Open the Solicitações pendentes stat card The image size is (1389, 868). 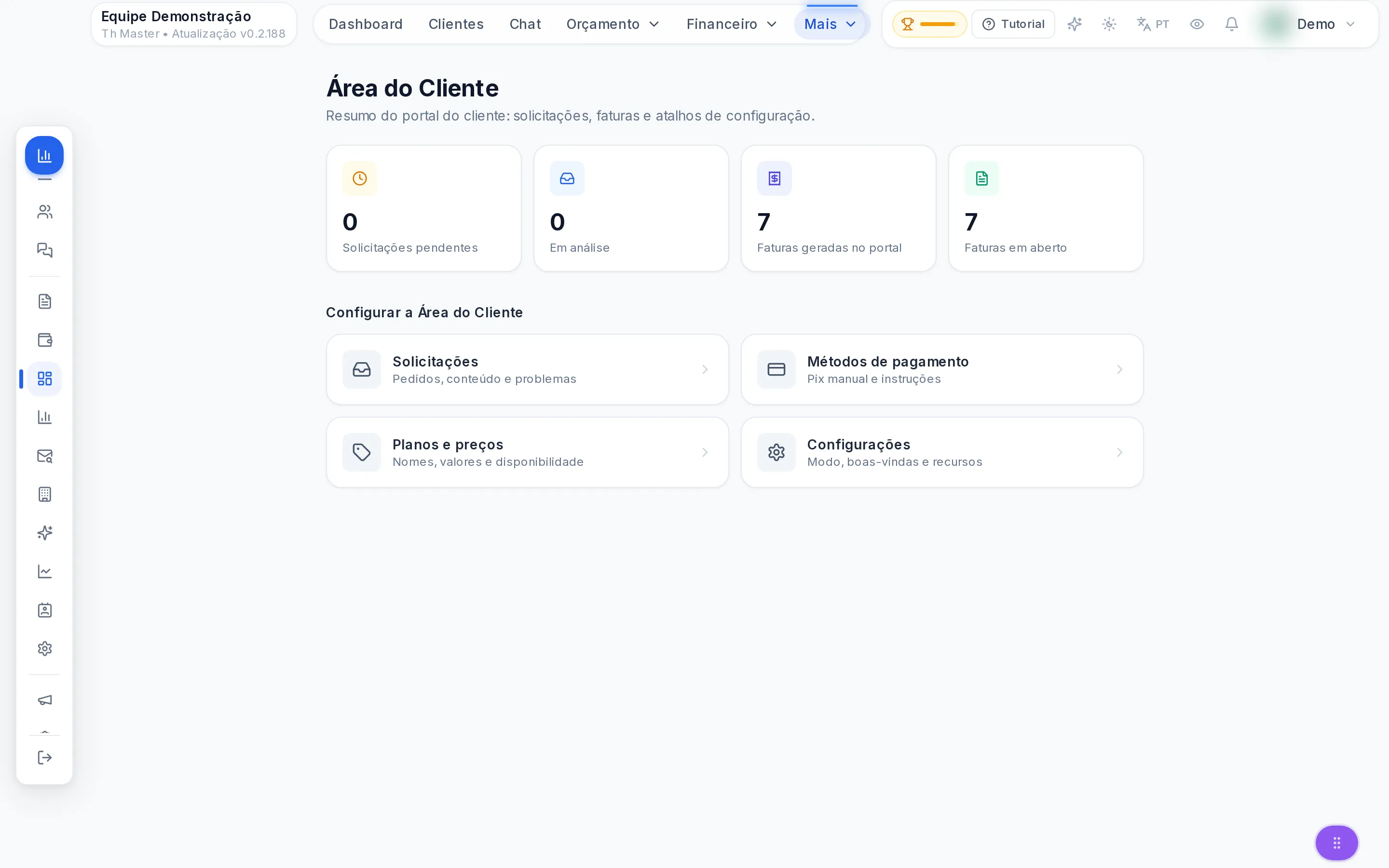pyautogui.click(x=423, y=208)
